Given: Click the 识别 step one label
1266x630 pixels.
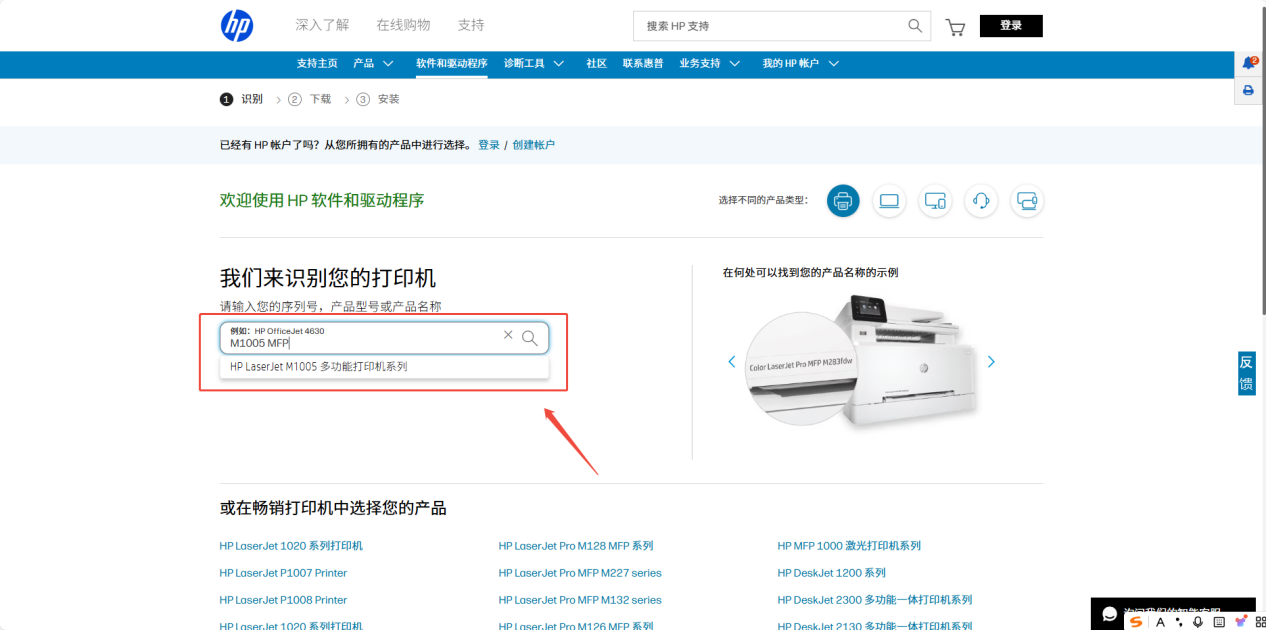Looking at the screenshot, I should coord(252,99).
